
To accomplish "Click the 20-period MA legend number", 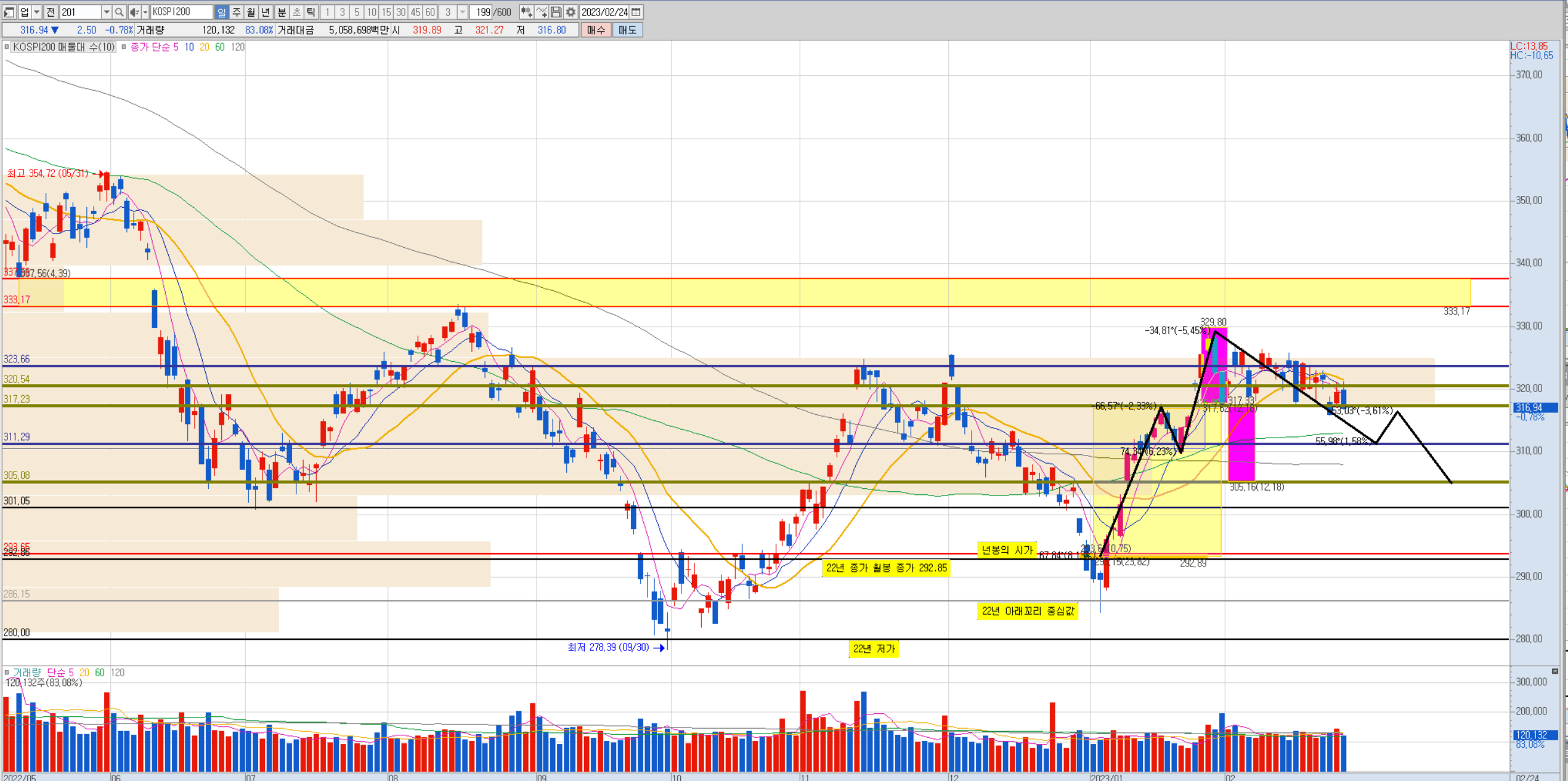I will [x=205, y=47].
